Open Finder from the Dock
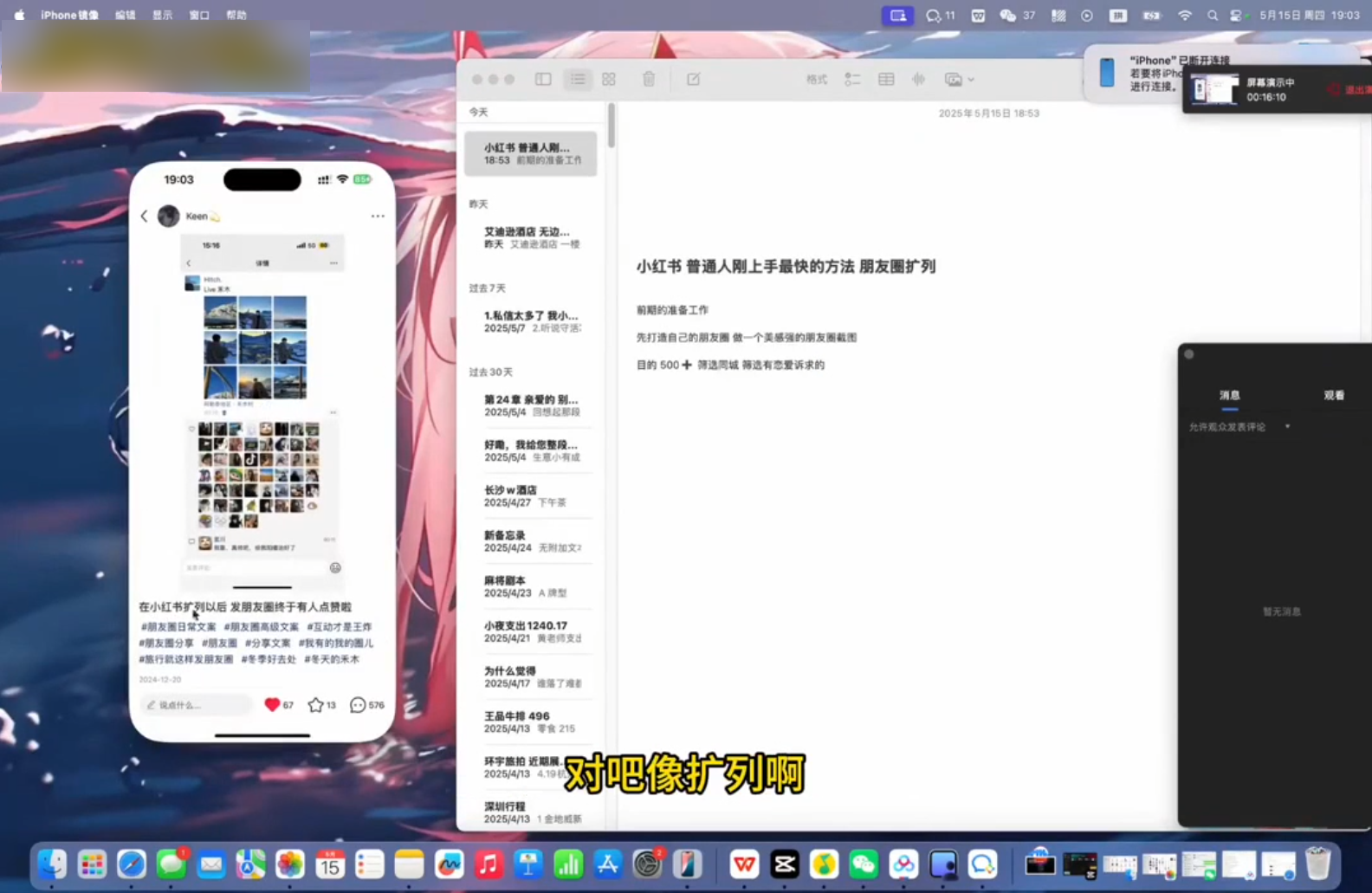The width and height of the screenshot is (1372, 893). [52, 864]
